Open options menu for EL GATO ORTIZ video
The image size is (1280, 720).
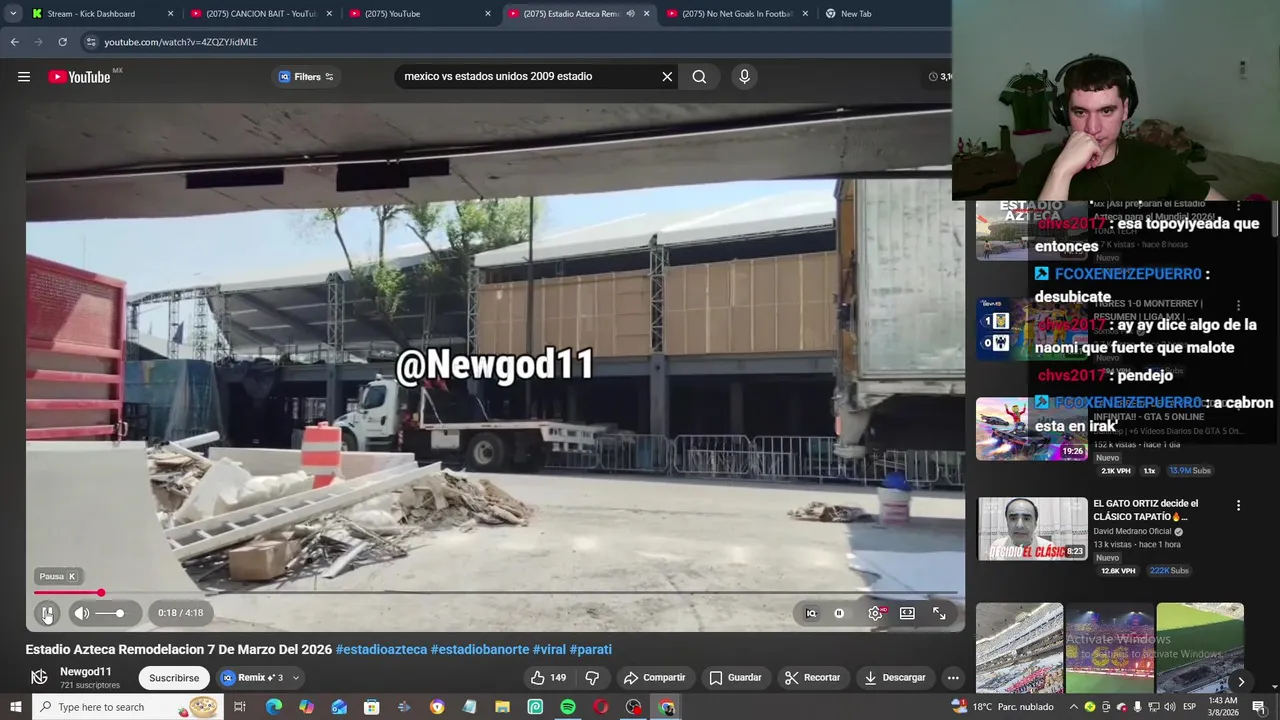pos(1238,506)
